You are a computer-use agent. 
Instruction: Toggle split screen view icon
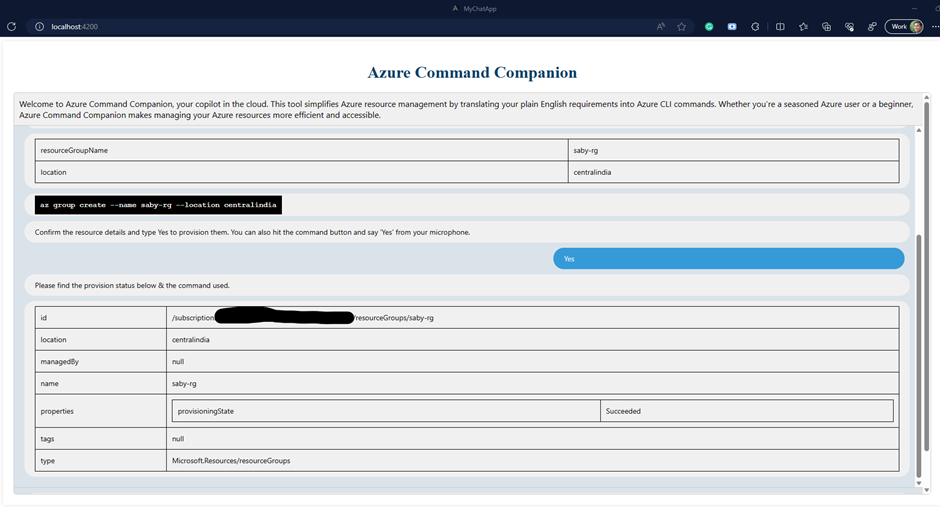[x=780, y=26]
